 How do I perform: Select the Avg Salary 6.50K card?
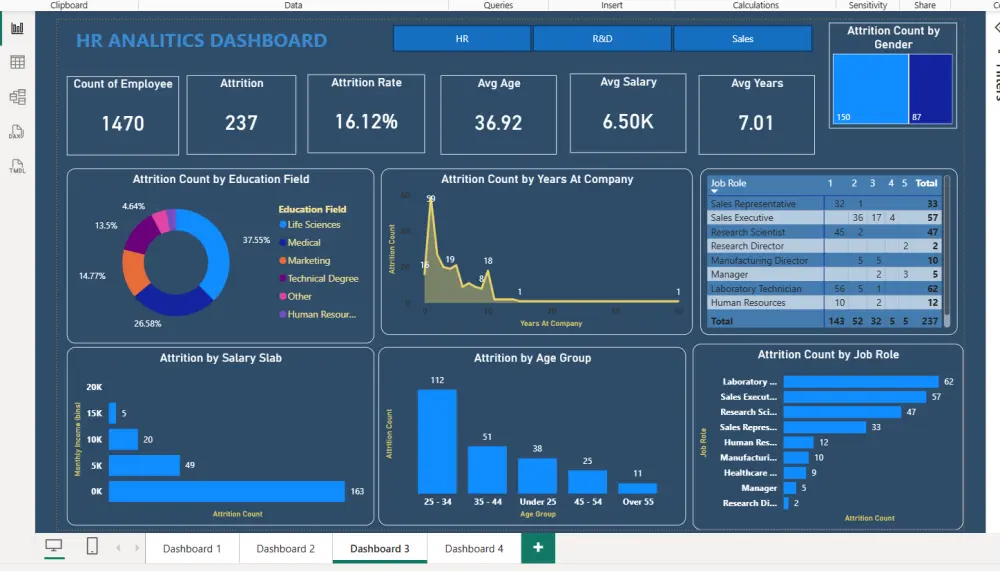click(628, 113)
